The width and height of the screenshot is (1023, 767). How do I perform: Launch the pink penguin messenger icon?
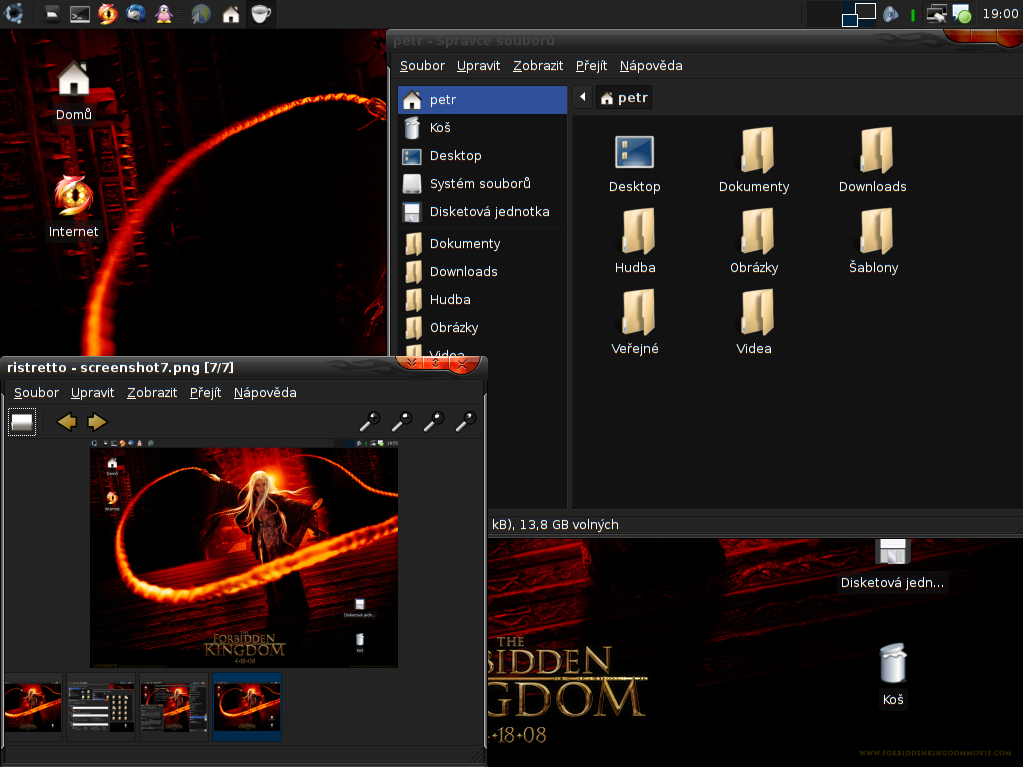tap(164, 14)
